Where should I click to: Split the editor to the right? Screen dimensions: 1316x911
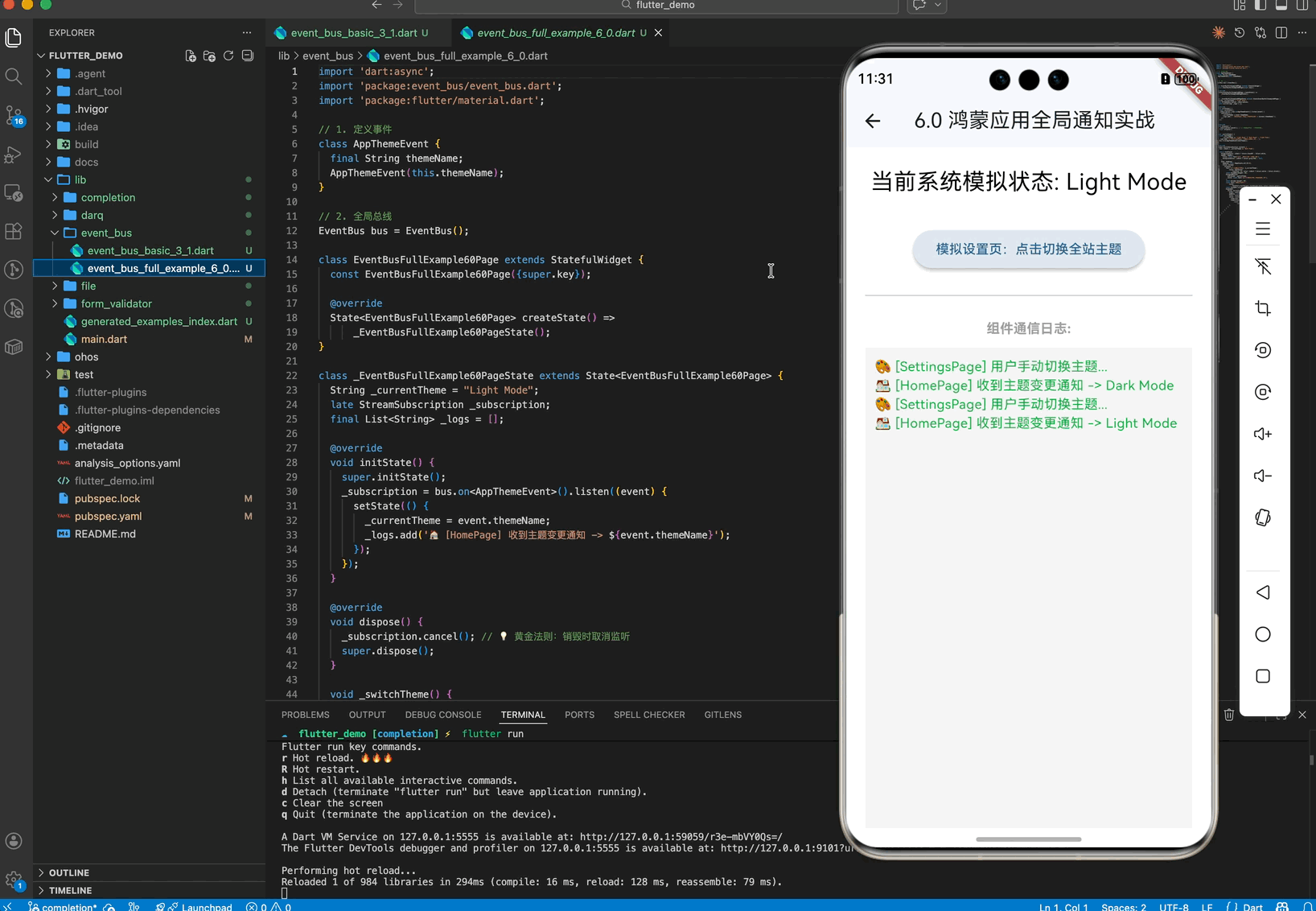tap(1281, 33)
